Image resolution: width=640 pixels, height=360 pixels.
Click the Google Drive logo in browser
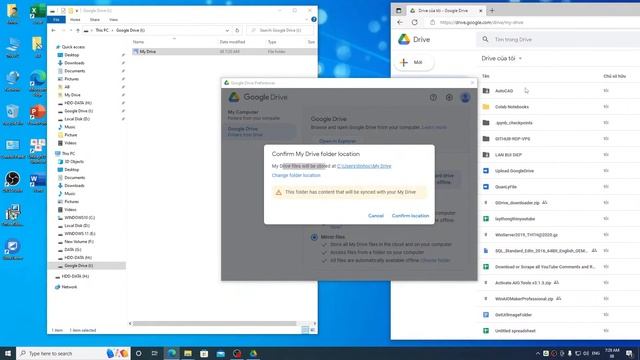pos(414,40)
